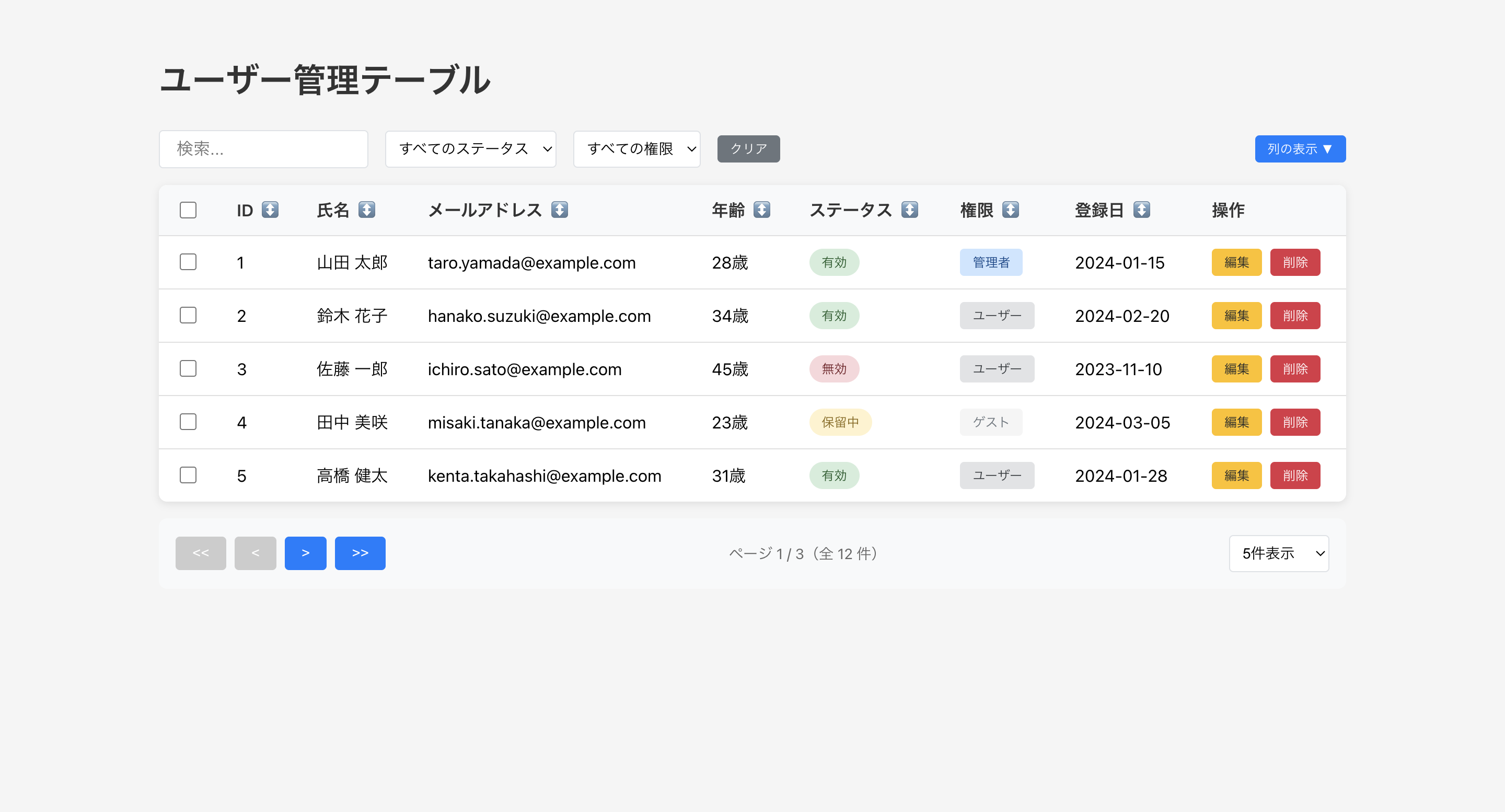The height and width of the screenshot is (812, 1505).
Task: Check the row checkbox for 山田 太郎
Action: [x=188, y=262]
